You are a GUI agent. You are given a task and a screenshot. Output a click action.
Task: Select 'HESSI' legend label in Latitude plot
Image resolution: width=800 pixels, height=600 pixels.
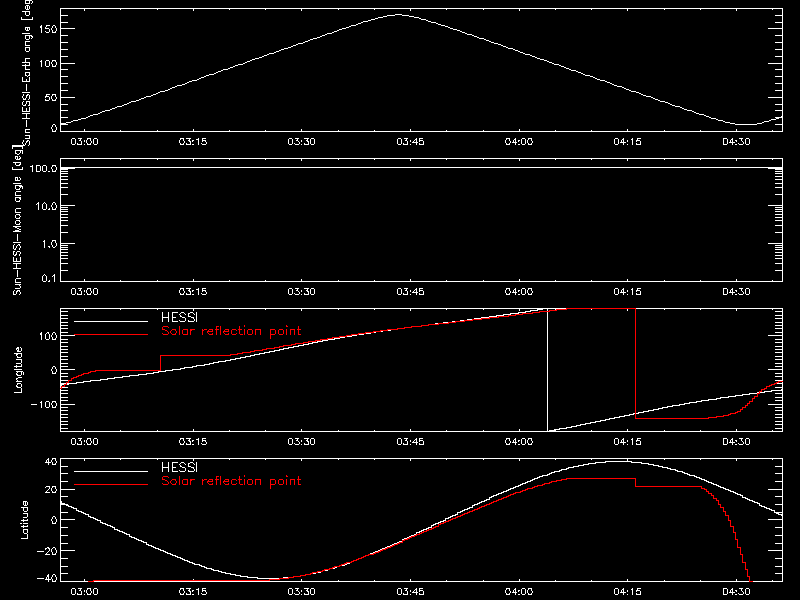[179, 467]
